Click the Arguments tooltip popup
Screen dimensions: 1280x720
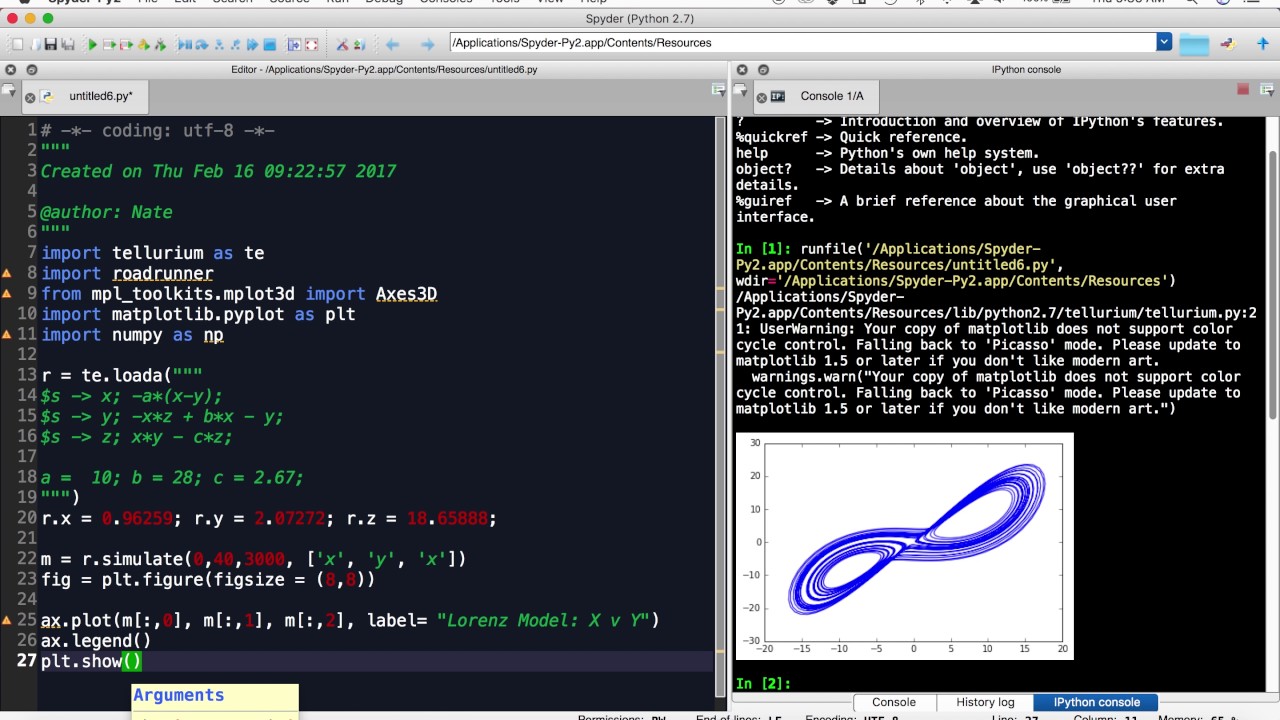tap(215, 701)
